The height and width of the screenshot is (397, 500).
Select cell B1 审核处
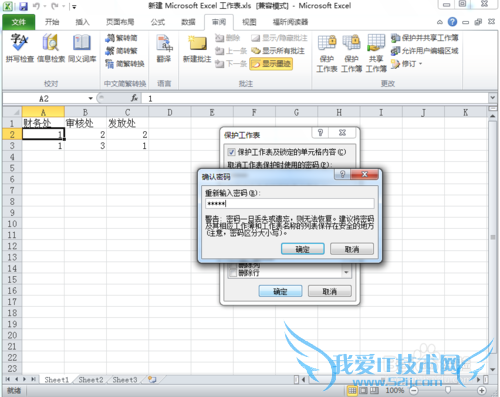point(85,123)
